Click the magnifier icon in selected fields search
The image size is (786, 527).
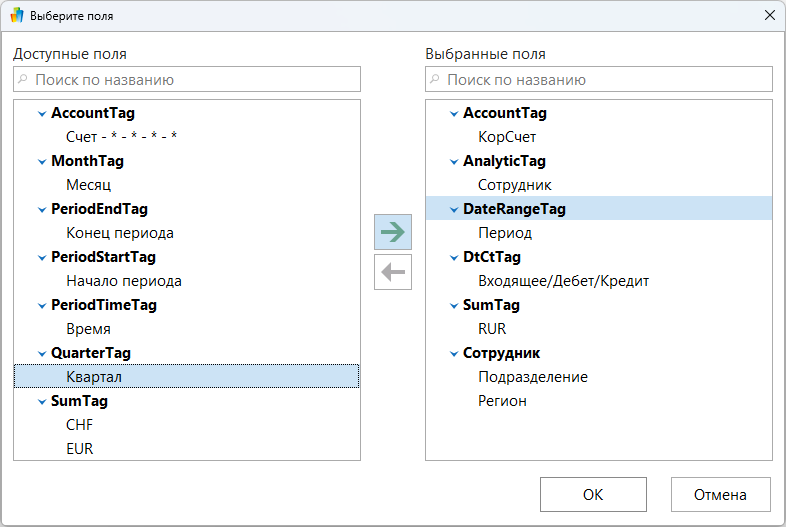point(435,79)
